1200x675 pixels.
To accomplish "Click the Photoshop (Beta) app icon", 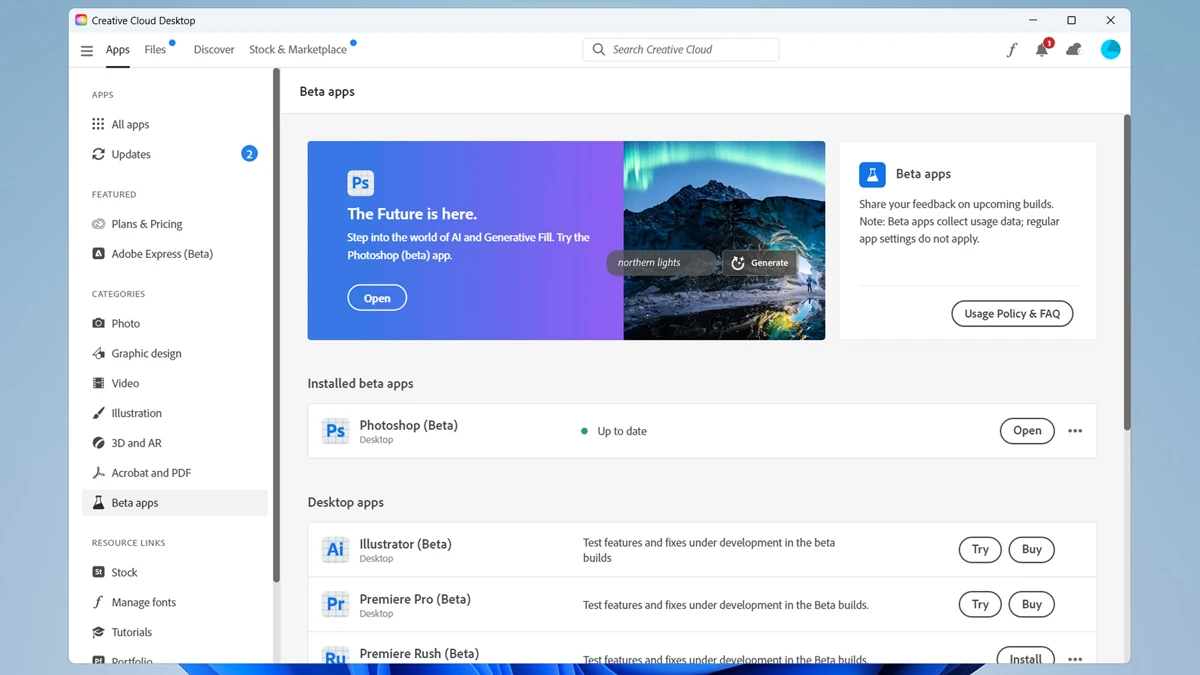I will click(335, 431).
